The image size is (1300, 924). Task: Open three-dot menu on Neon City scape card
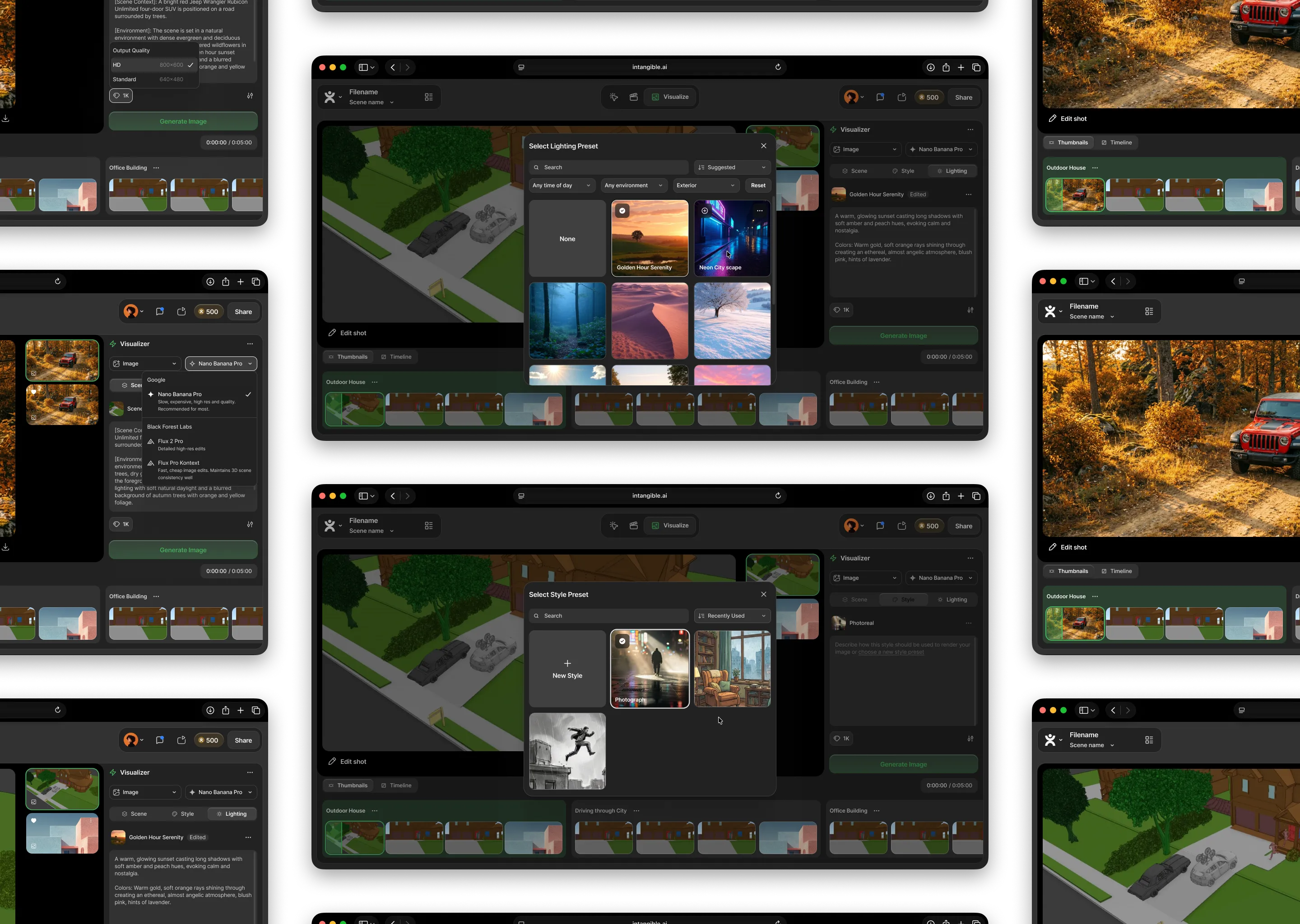click(759, 211)
